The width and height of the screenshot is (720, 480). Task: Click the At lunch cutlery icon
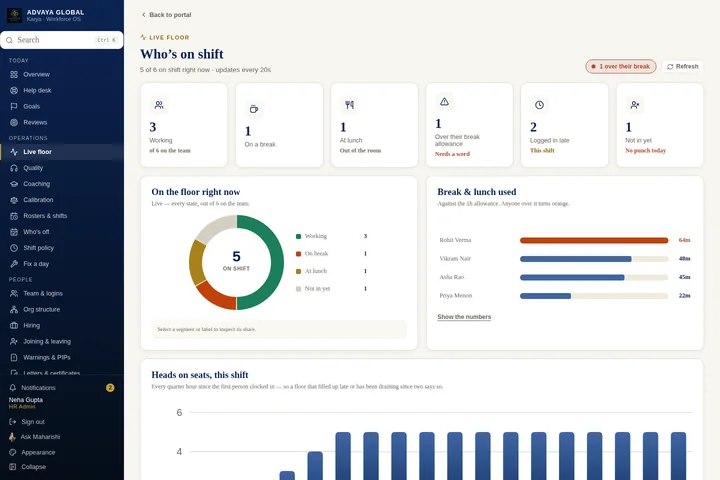(x=349, y=105)
